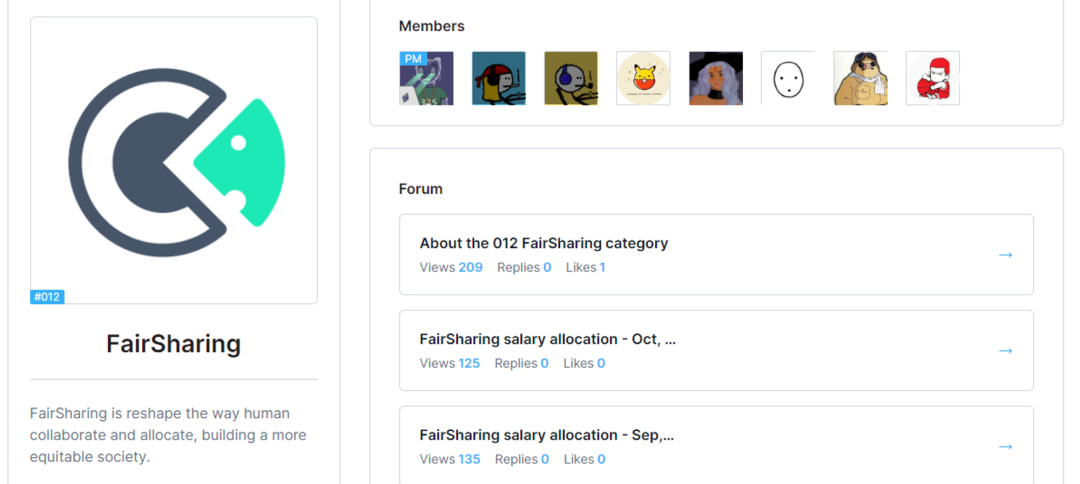Click the 209 views count
The height and width of the screenshot is (484, 1080).
[470, 267]
